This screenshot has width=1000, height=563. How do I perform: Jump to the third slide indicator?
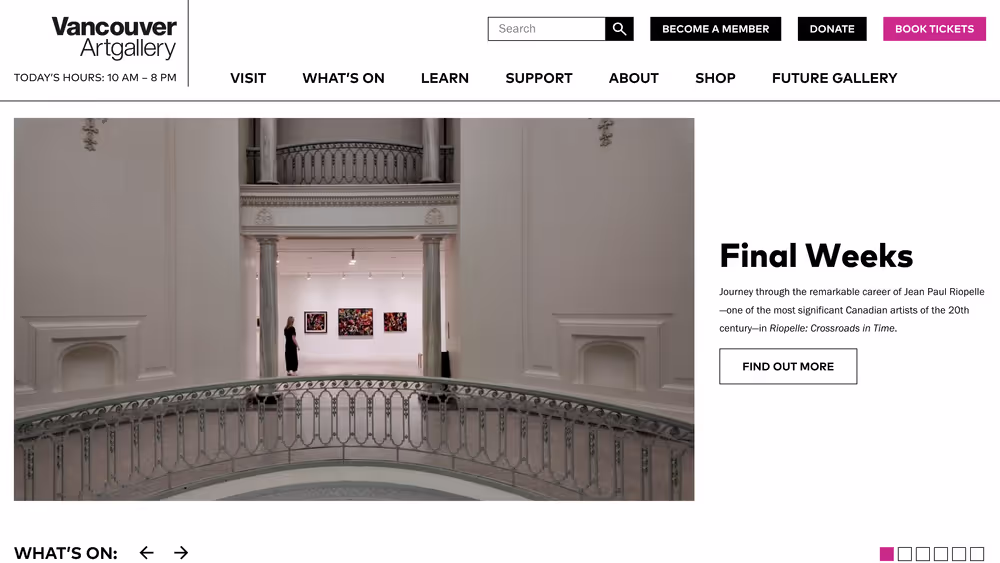922,554
